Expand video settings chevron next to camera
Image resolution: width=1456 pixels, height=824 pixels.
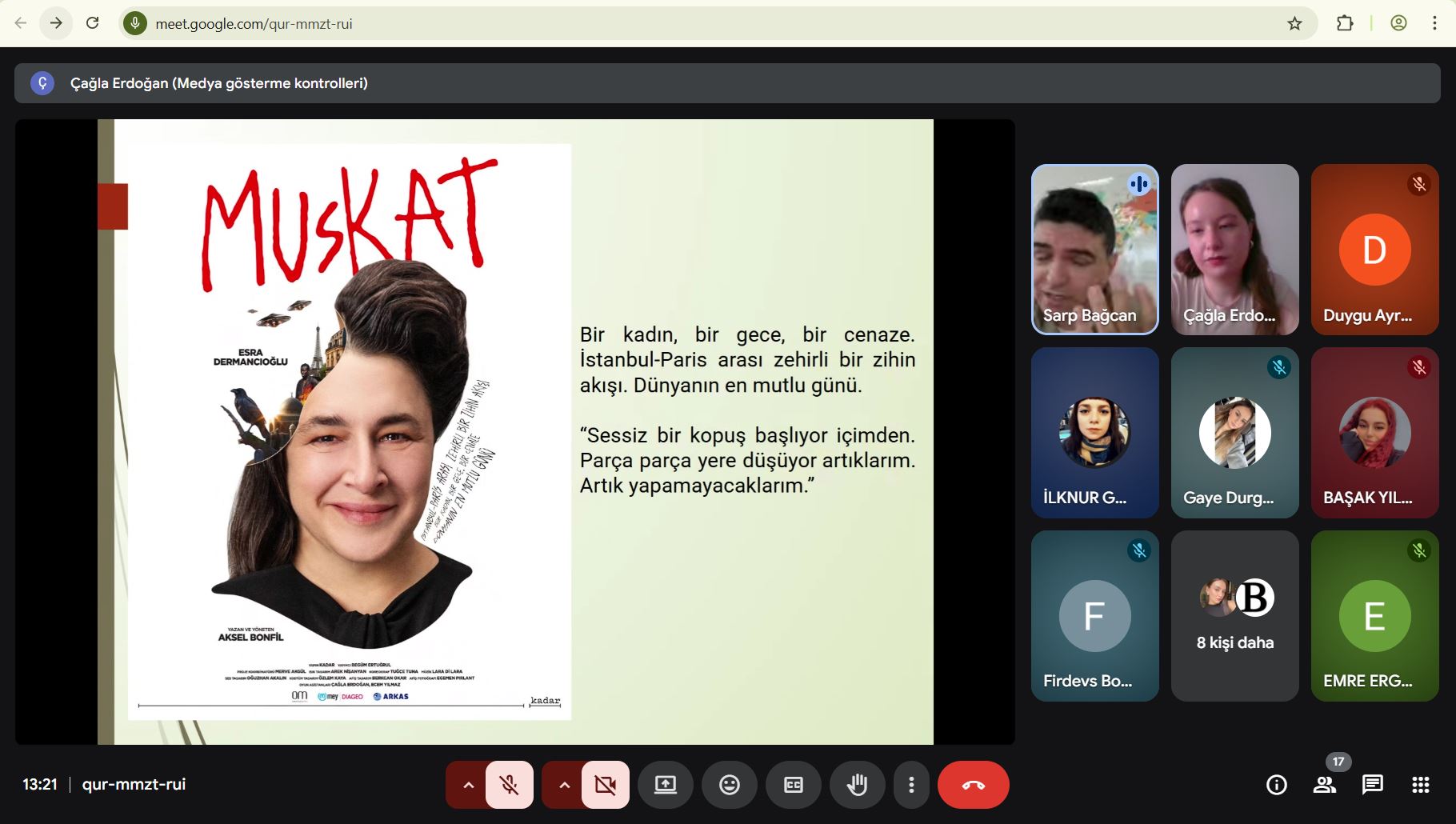pyautogui.click(x=565, y=785)
